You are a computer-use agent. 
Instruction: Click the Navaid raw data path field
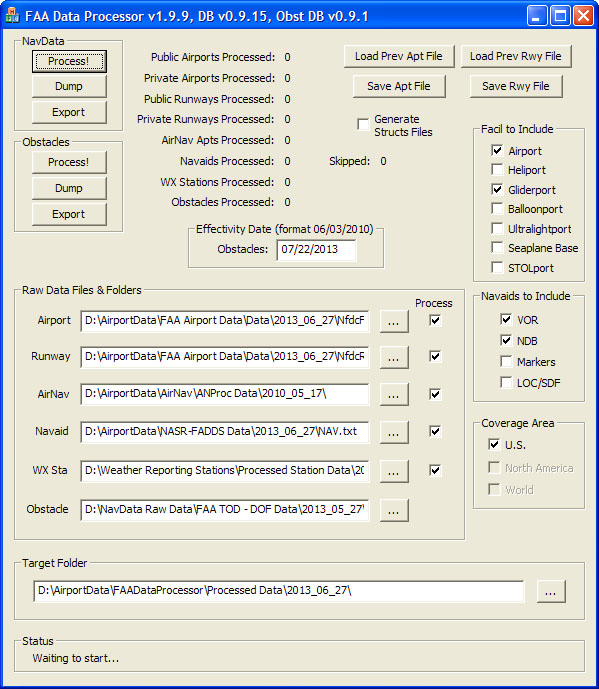click(x=225, y=432)
